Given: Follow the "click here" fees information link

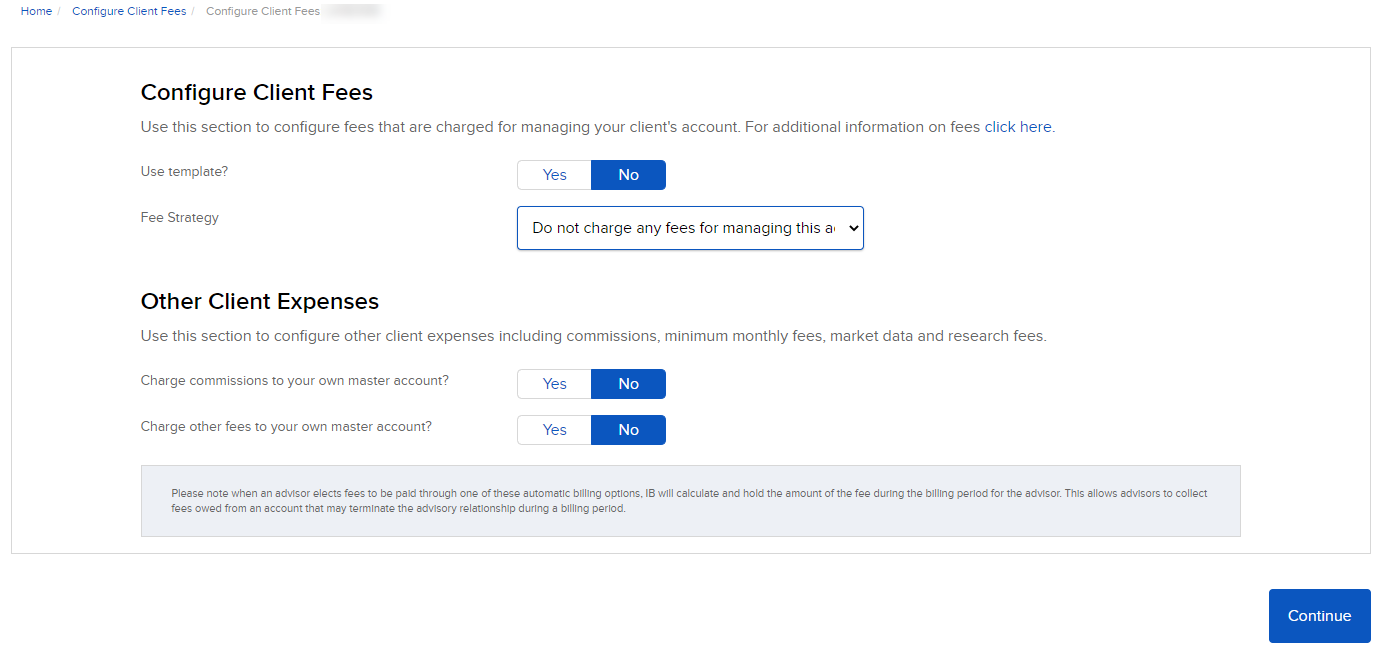Looking at the screenshot, I should (x=1017, y=126).
